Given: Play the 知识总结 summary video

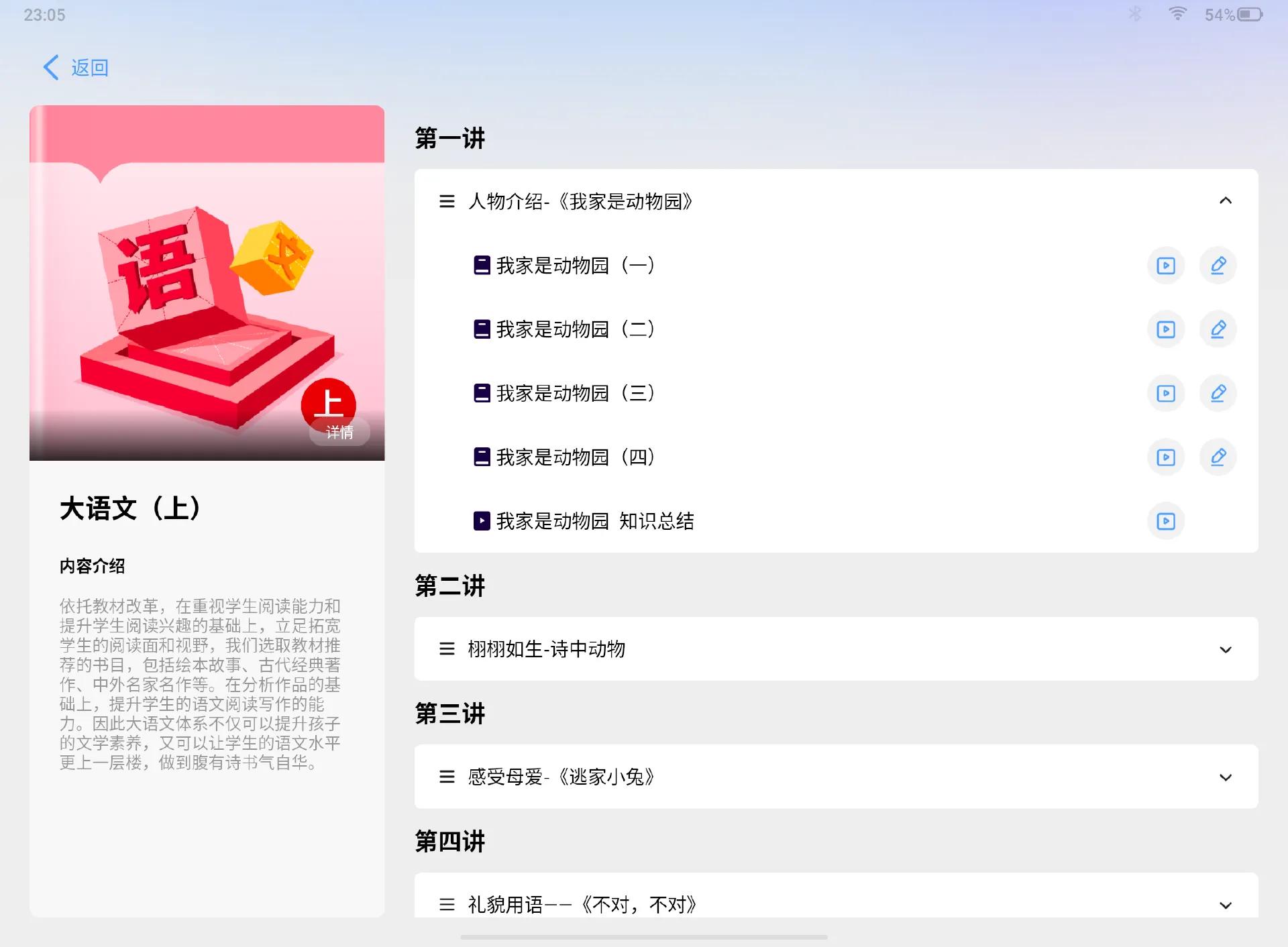Looking at the screenshot, I should (x=1166, y=521).
